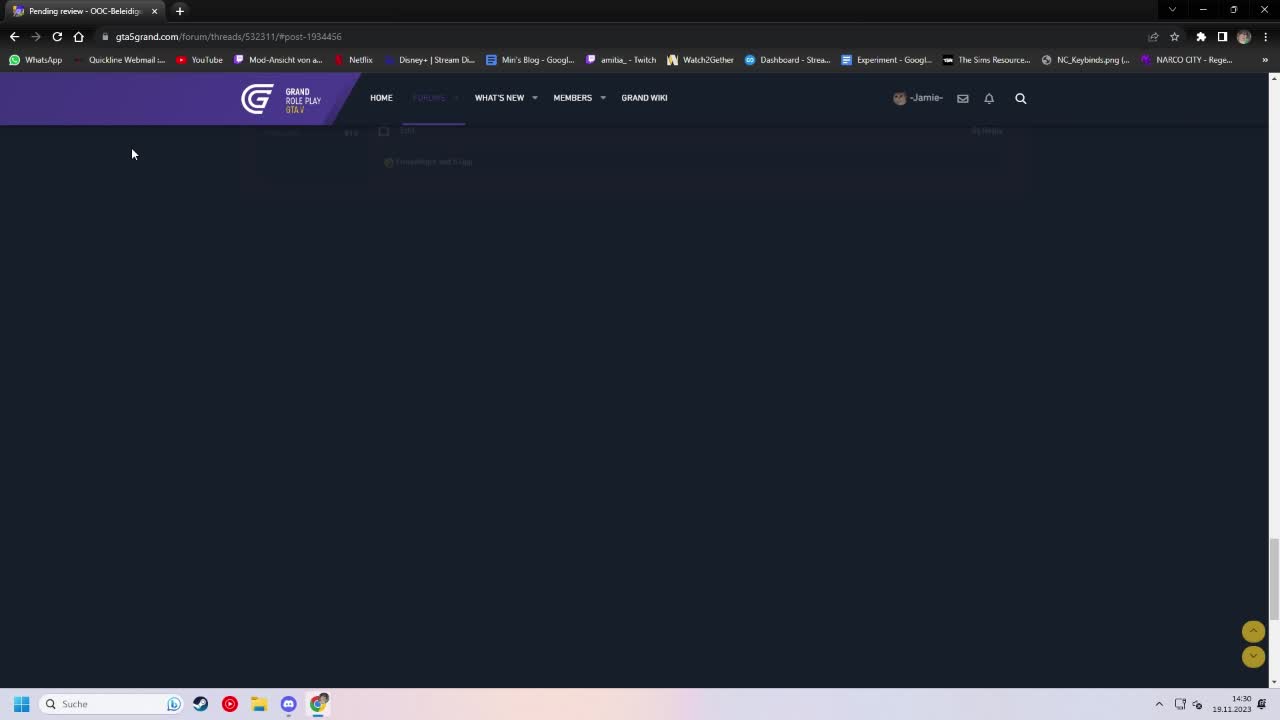Image resolution: width=1280 pixels, height=720 pixels.
Task: Click the browser back arrow
Action: tap(14, 37)
